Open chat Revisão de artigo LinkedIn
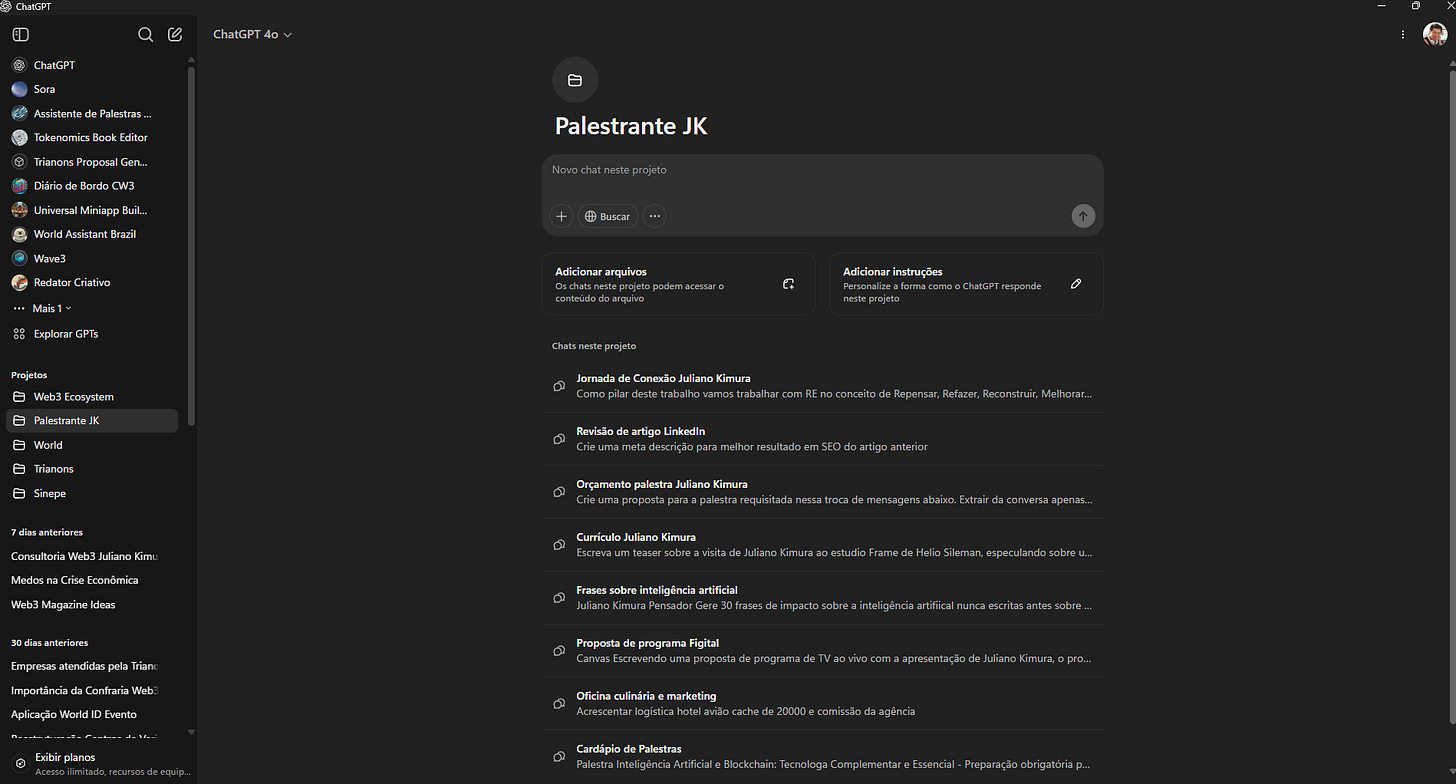Viewport: 1456px width, 784px height. tap(823, 439)
